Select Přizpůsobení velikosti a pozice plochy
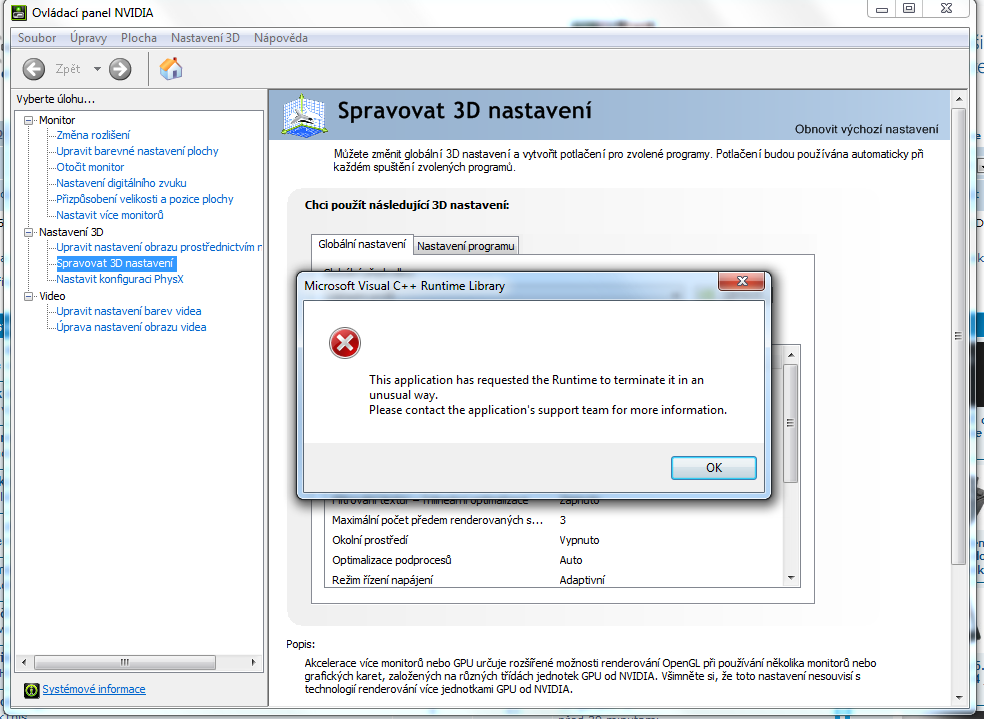 click(144, 199)
